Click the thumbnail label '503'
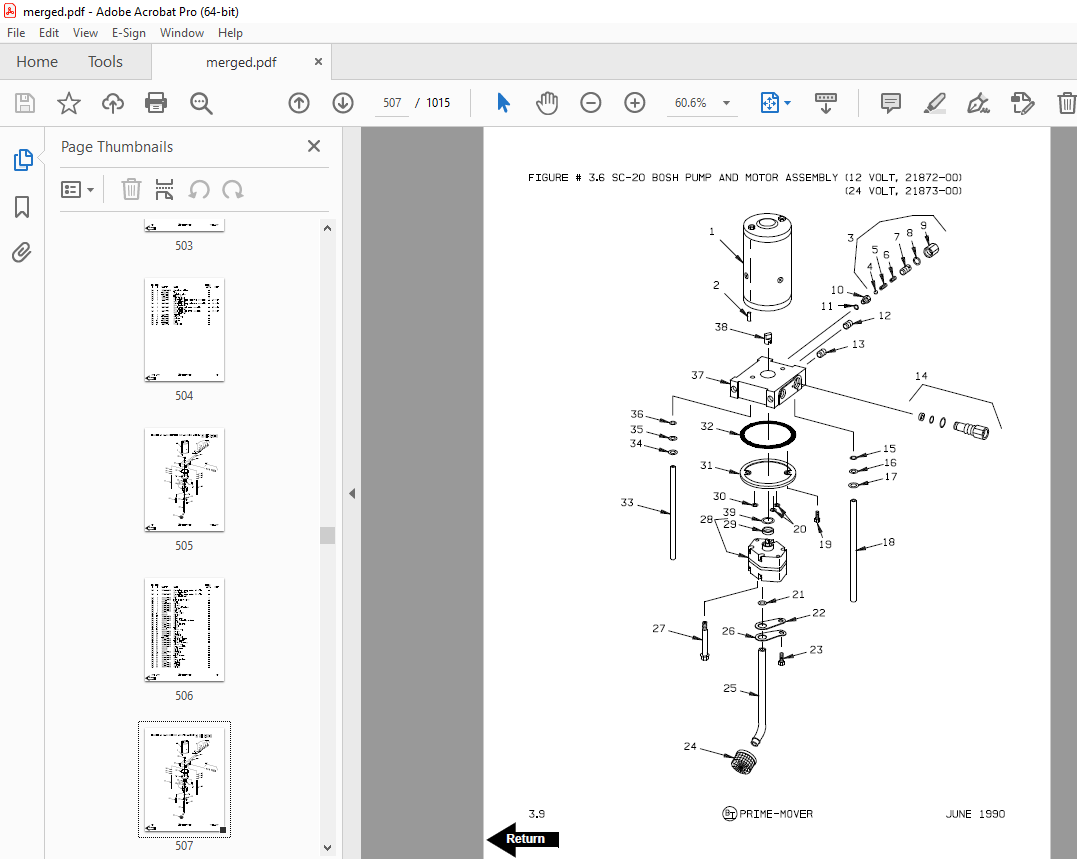 click(x=184, y=246)
